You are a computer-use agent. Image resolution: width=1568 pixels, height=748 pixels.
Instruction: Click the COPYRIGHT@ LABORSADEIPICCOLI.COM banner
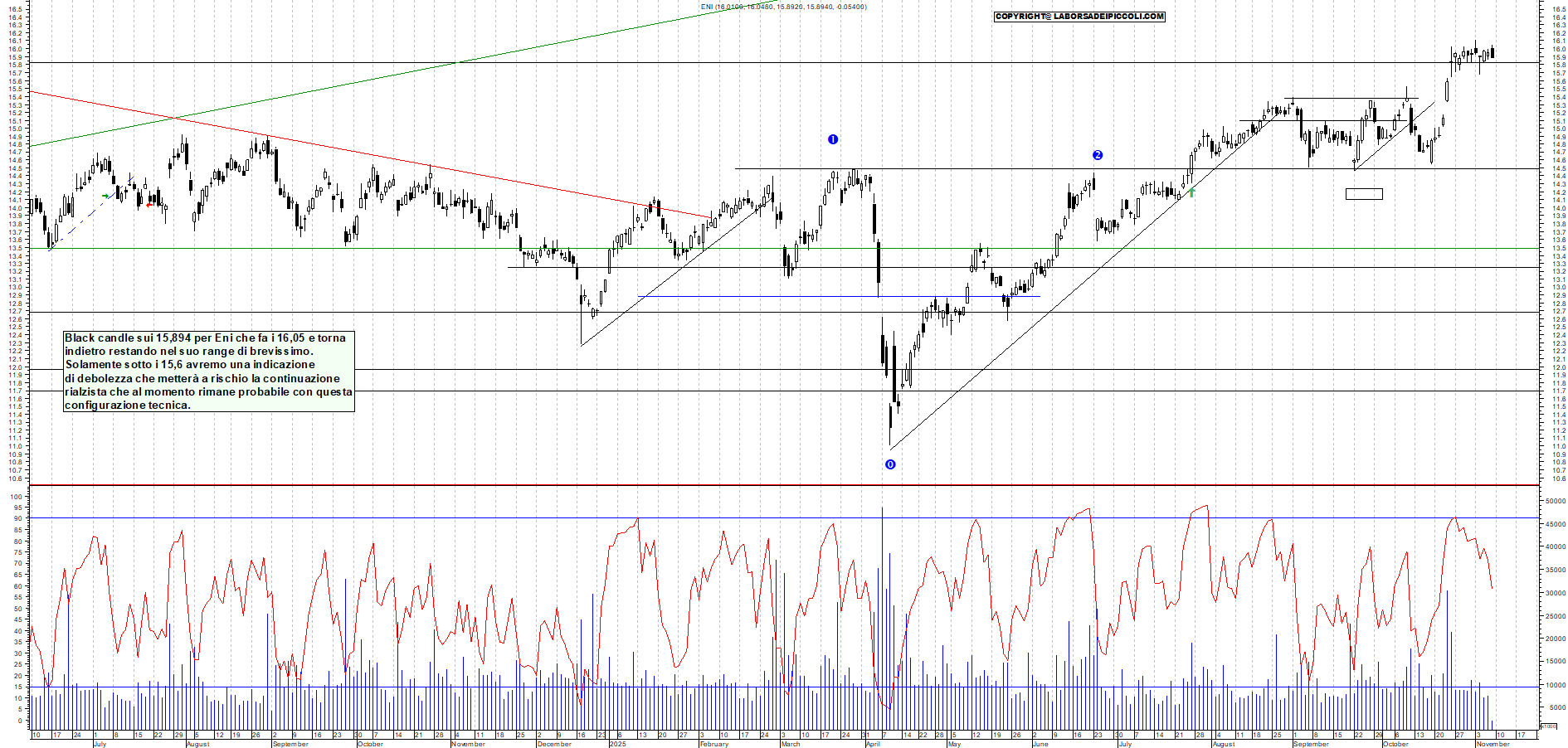[1079, 17]
